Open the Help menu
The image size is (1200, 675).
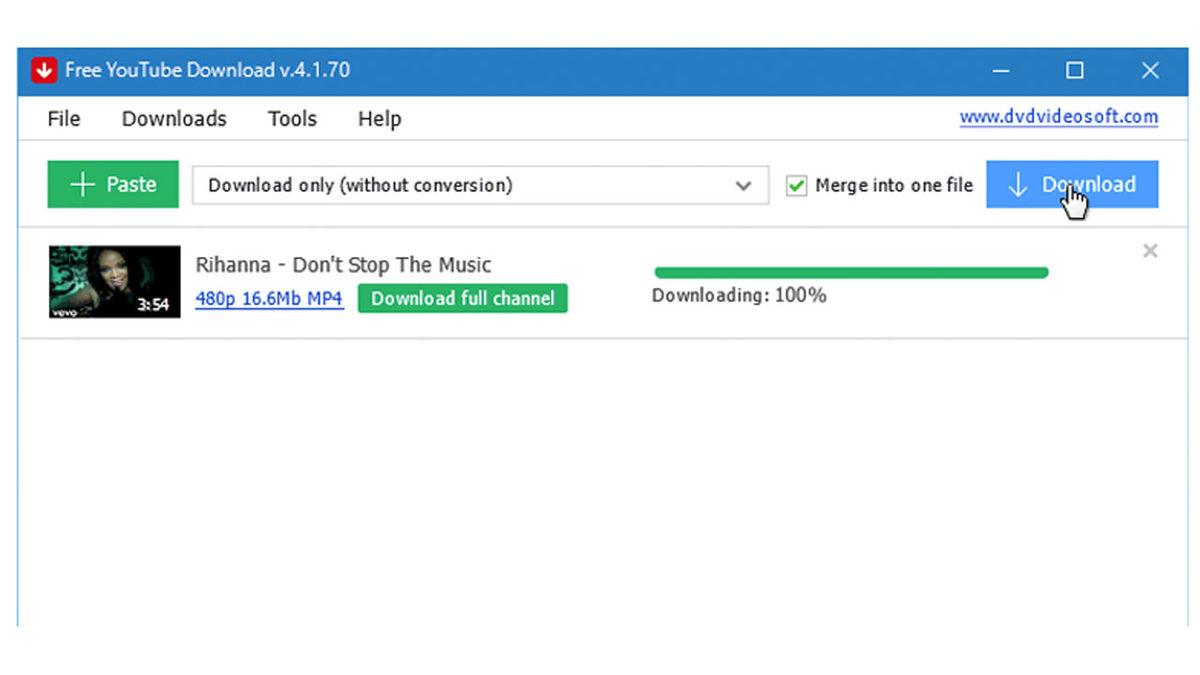(379, 119)
